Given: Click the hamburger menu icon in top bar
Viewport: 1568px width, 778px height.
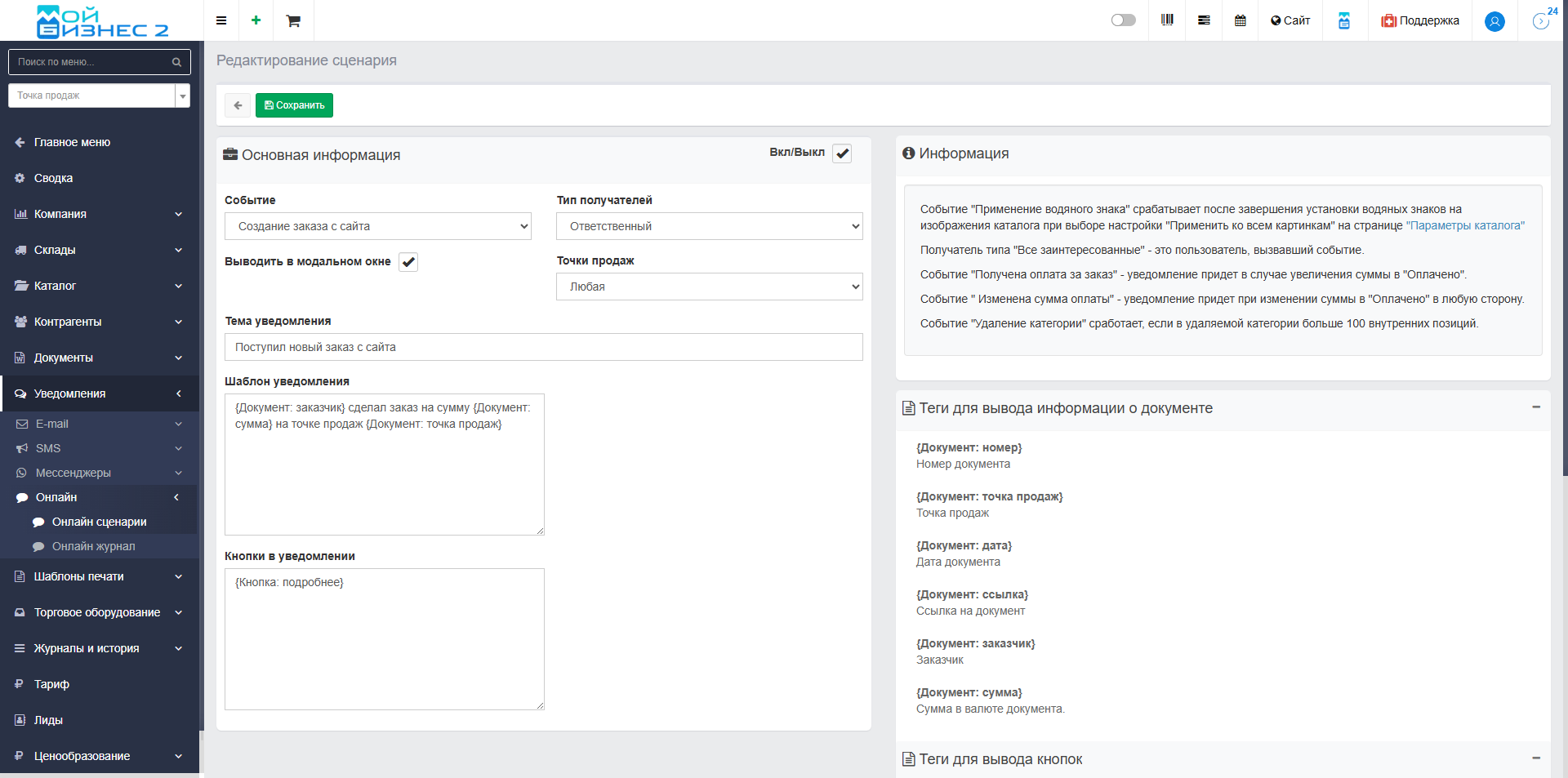Looking at the screenshot, I should (220, 20).
